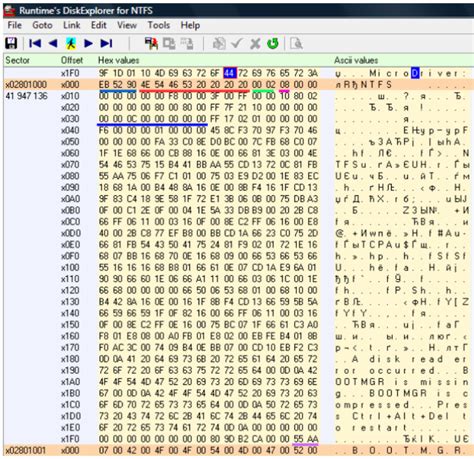
Task: Click ASCII text 'Ctrl+Alt+Del'
Action: [401, 416]
